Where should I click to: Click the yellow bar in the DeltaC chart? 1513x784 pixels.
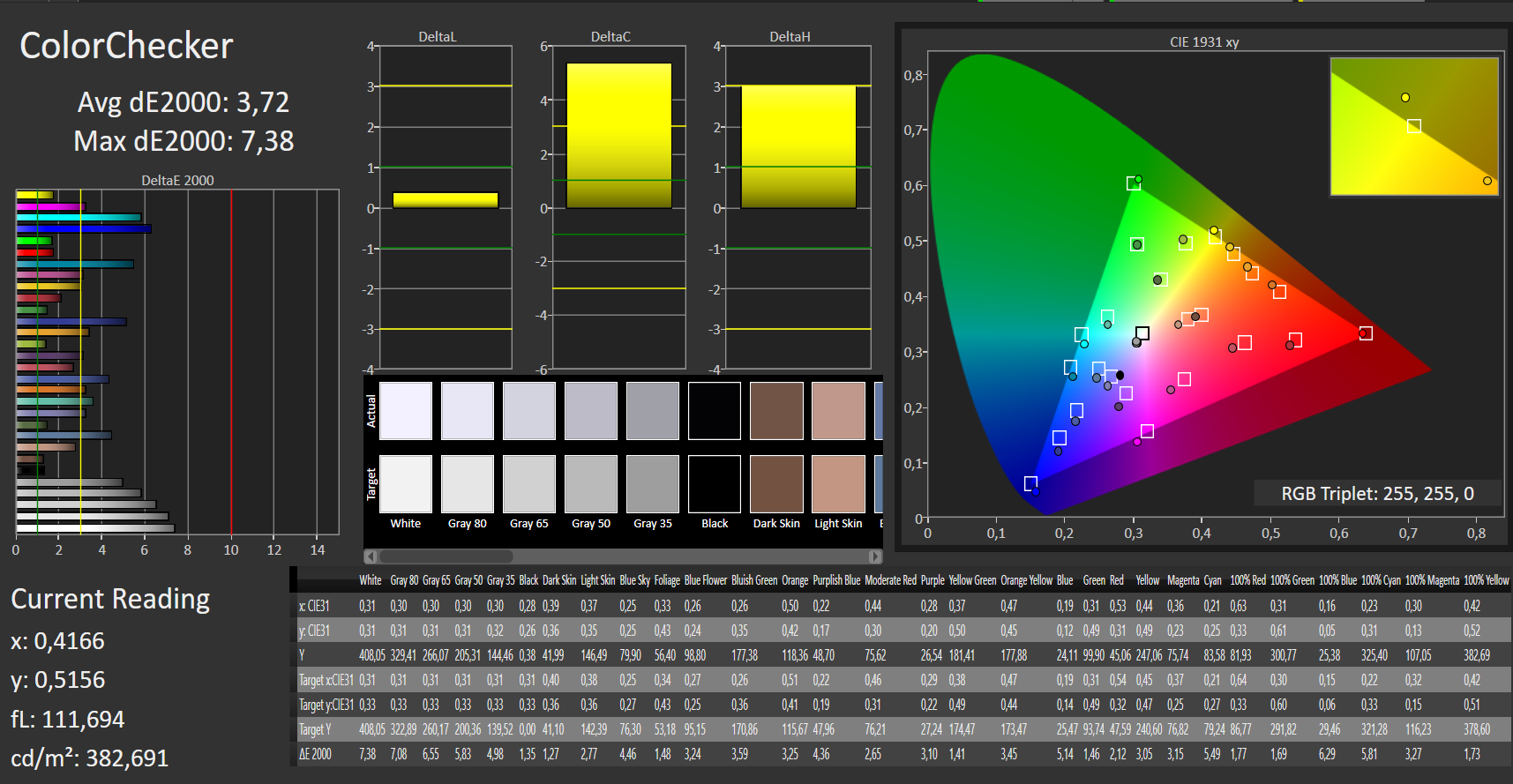pyautogui.click(x=618, y=135)
